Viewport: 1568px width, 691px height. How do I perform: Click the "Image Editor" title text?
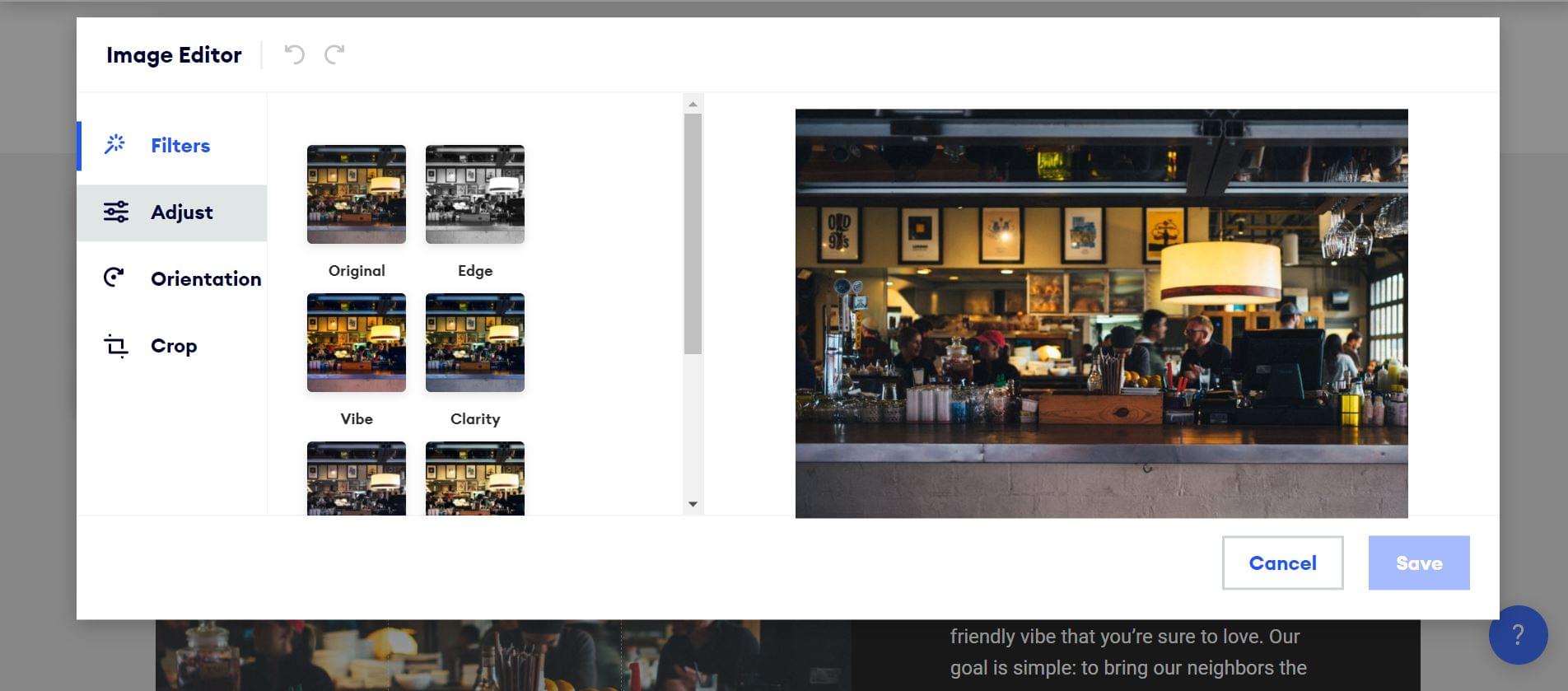click(174, 55)
